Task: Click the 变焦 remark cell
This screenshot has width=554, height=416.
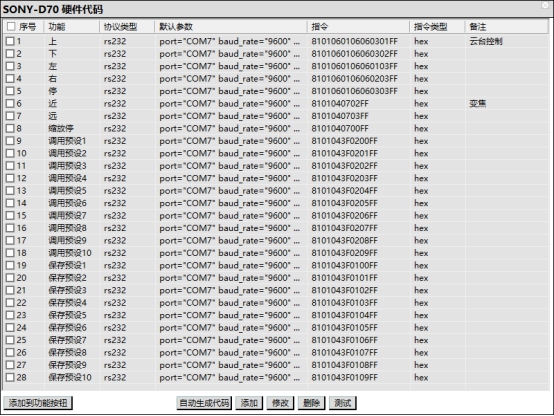Action: tap(478, 104)
